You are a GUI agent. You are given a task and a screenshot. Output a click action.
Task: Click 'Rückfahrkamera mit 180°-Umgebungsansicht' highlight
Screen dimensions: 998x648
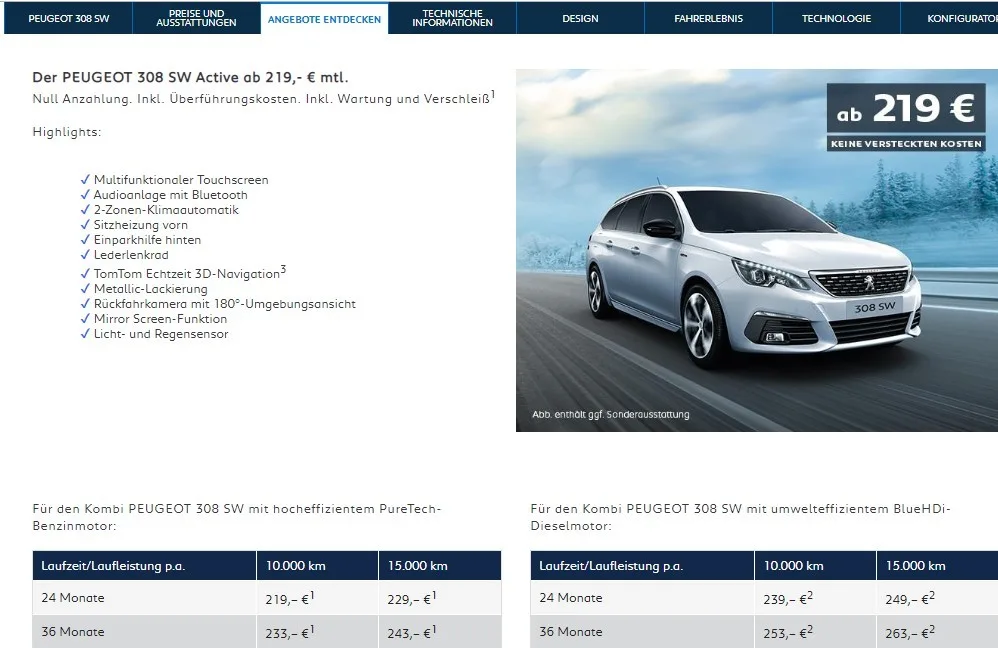tap(225, 304)
